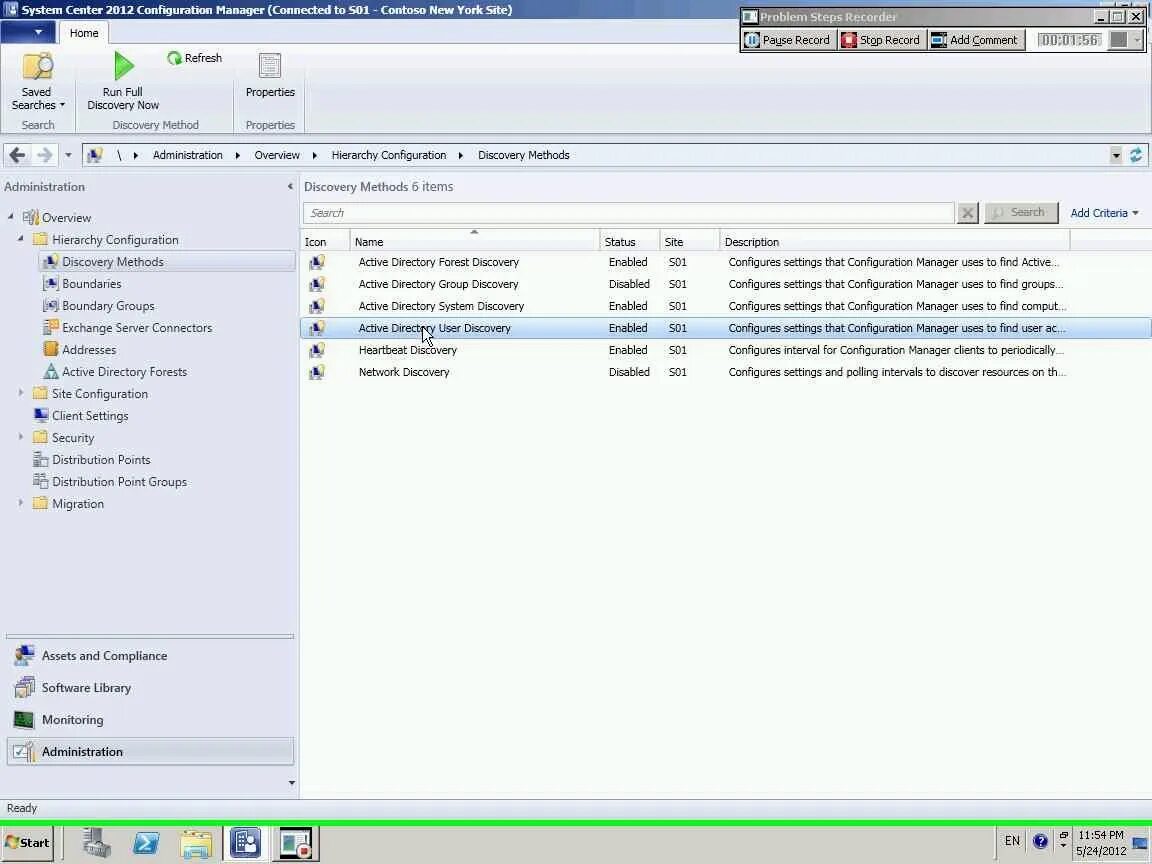Sort by the Status column header
This screenshot has width=1152, height=864.
coord(630,241)
